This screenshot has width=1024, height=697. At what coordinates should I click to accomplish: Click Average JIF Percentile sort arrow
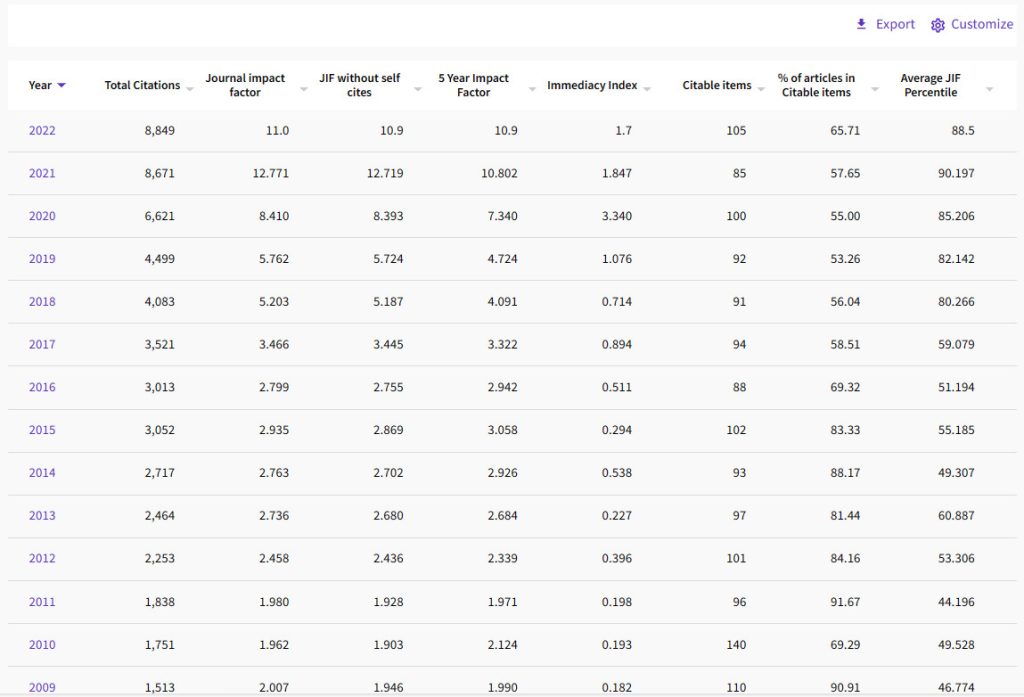click(989, 88)
